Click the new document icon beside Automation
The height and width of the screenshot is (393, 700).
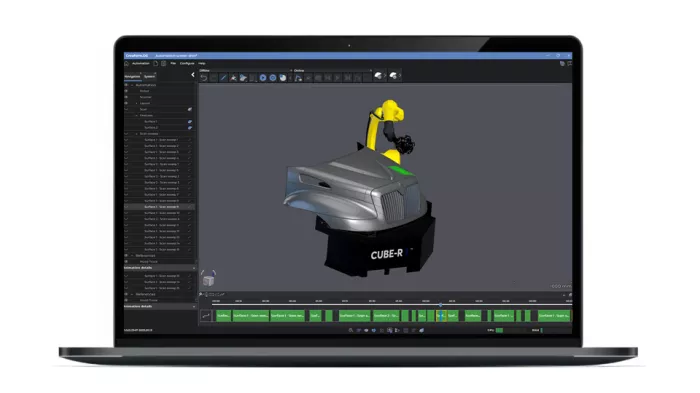click(x=156, y=63)
